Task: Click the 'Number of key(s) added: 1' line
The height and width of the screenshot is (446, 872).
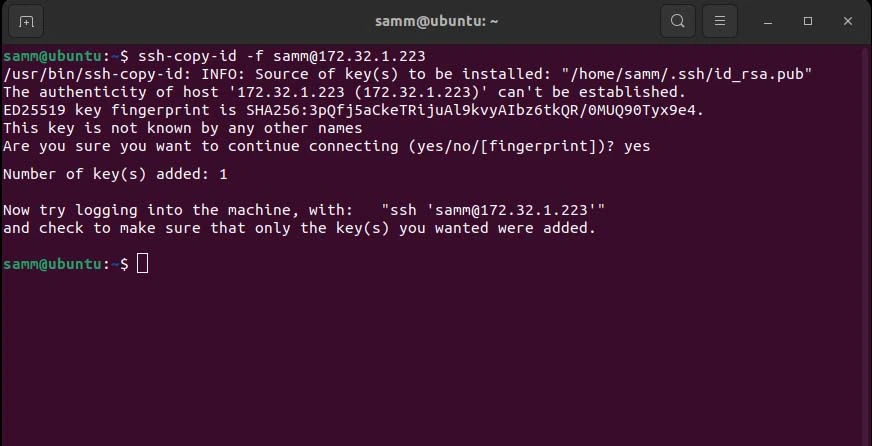Action: [x=115, y=175]
